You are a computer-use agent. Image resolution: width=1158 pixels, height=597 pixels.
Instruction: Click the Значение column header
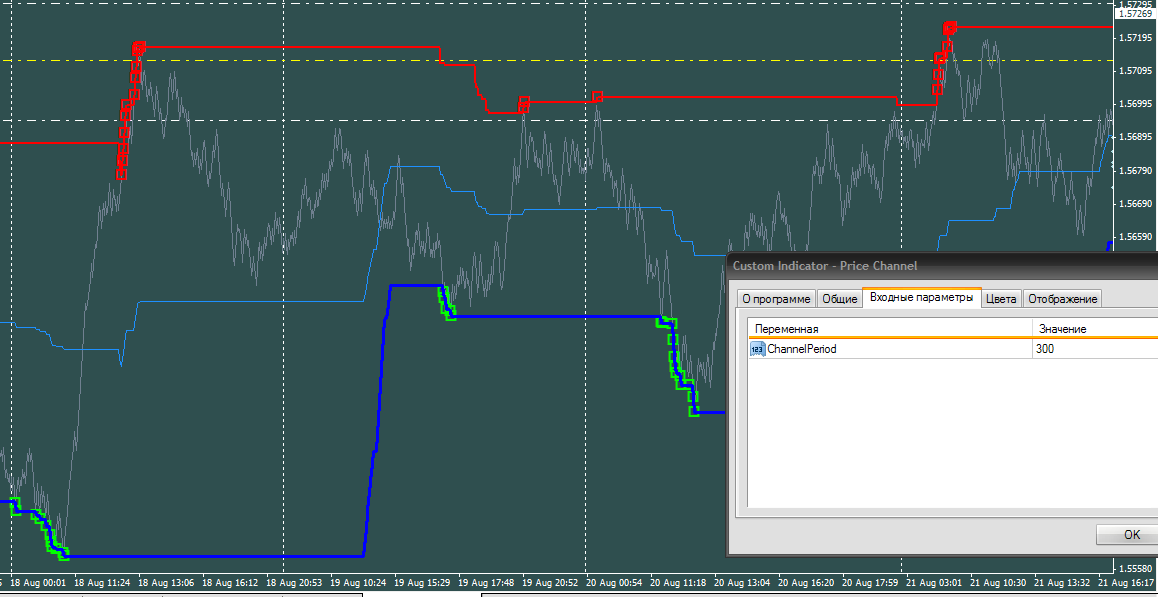[1095, 329]
